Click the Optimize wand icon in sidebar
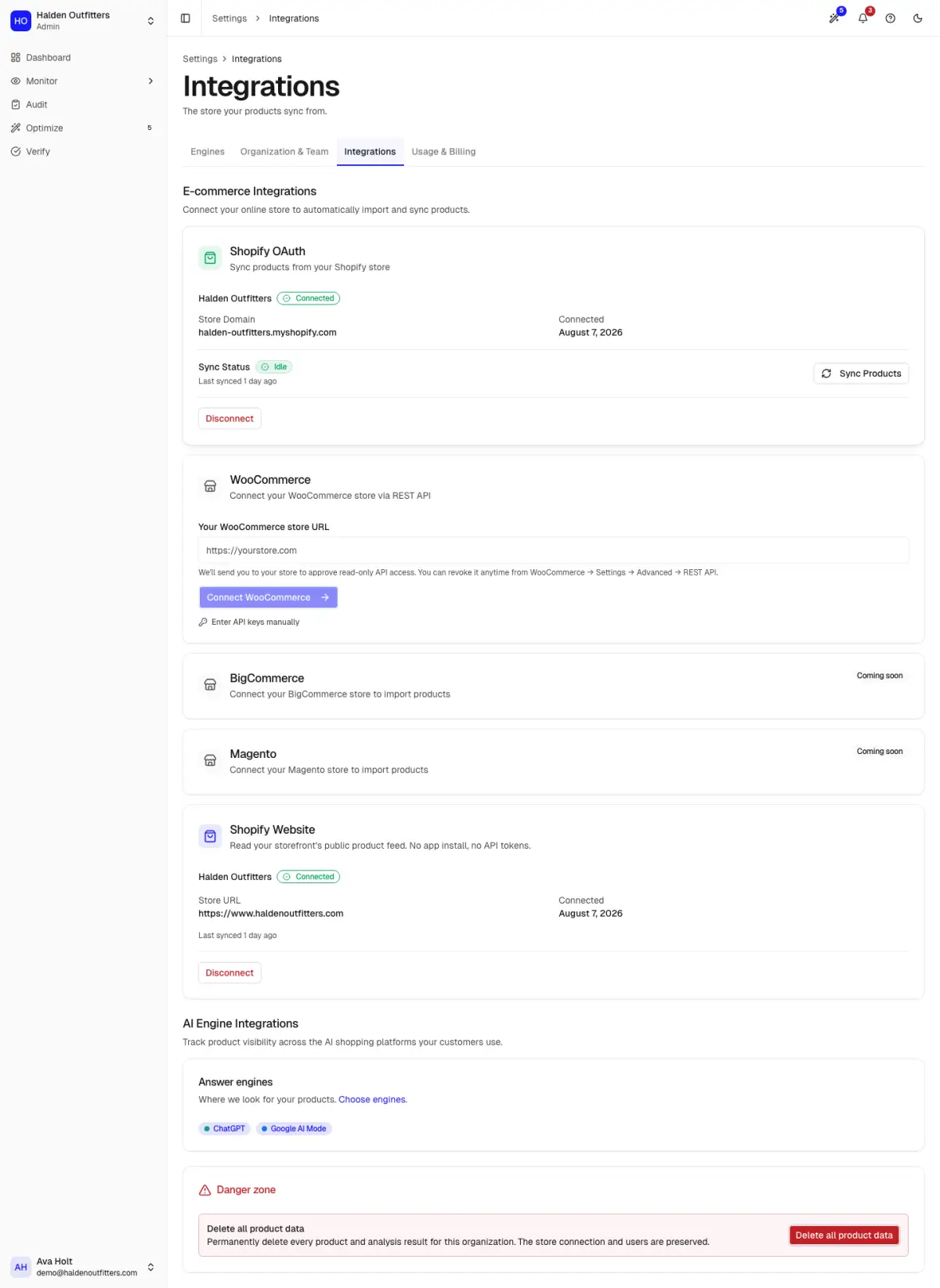 (x=16, y=128)
